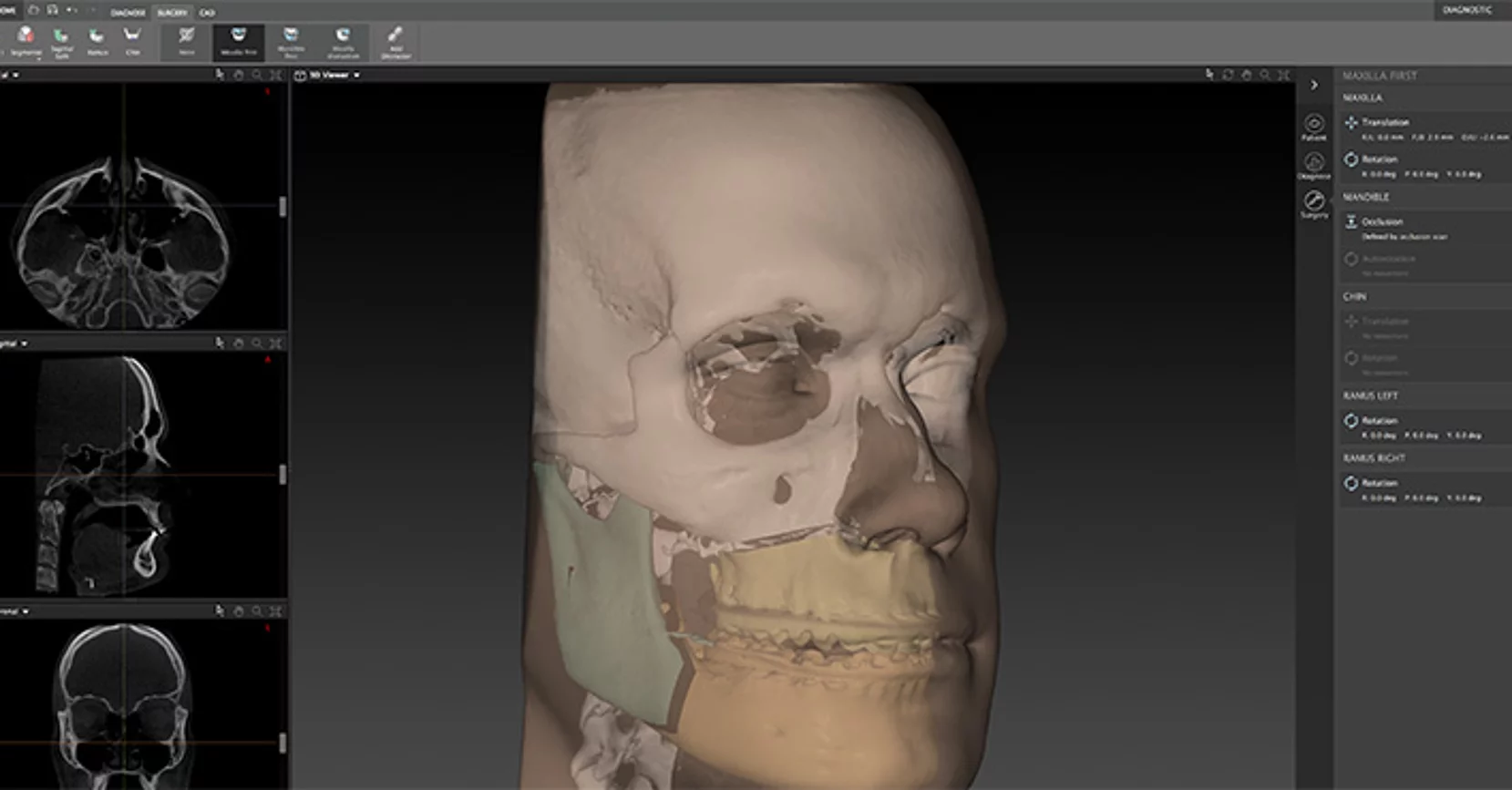This screenshot has height=790, width=1512.
Task: Switch to the CAD tab
Action: pos(207,13)
